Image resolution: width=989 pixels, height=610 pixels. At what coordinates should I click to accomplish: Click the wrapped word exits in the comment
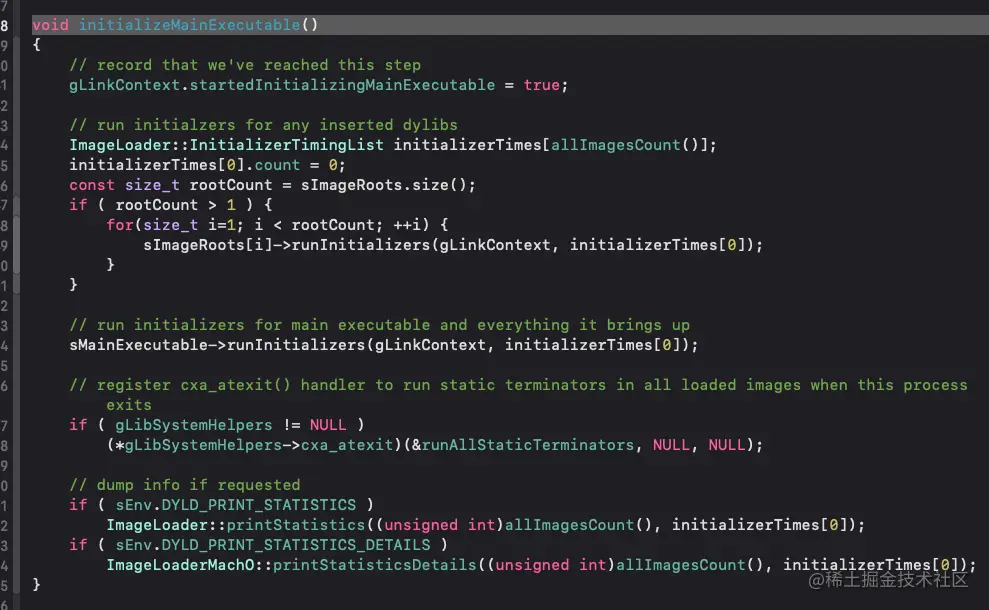pyautogui.click(x=129, y=405)
